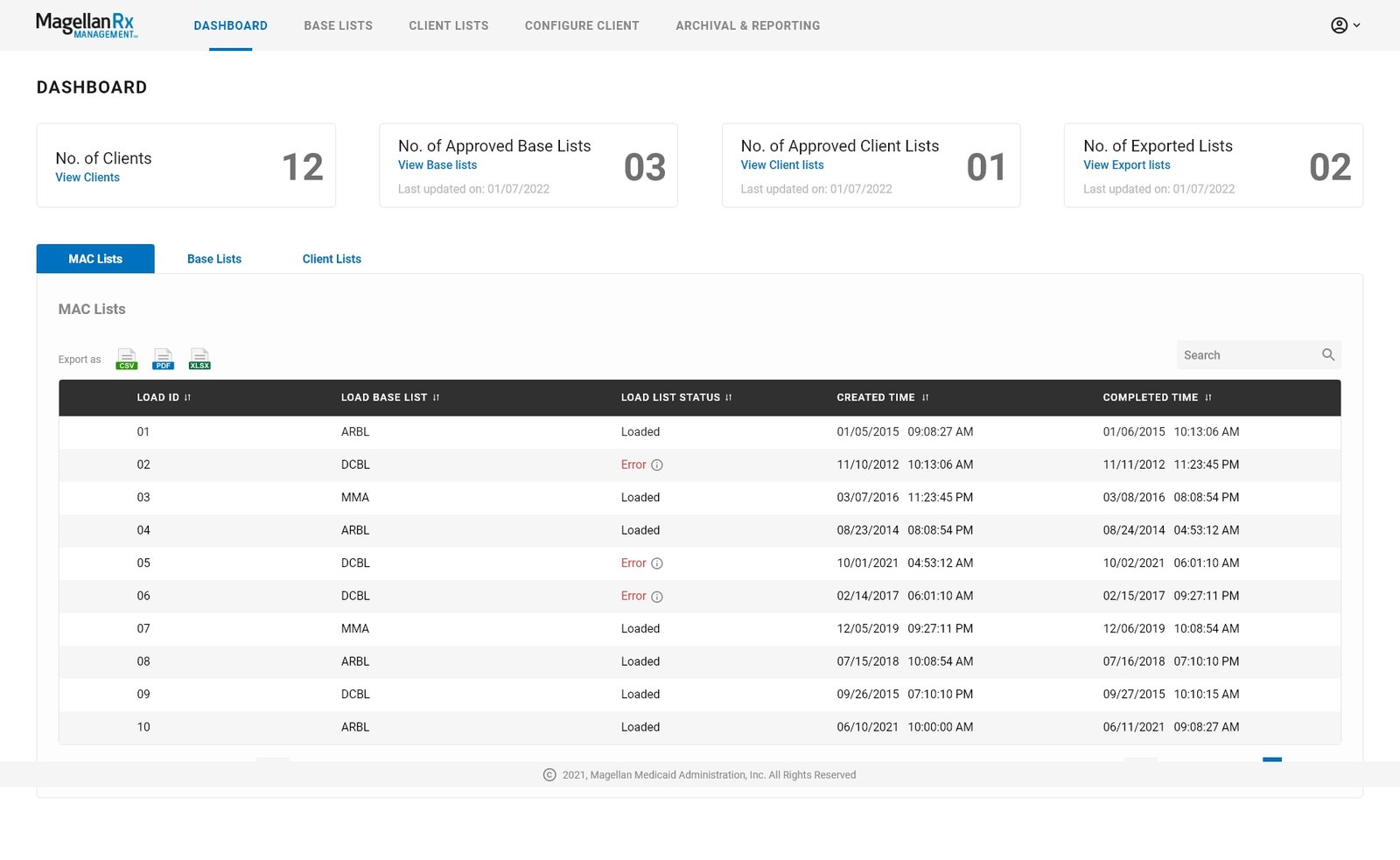Switch to the Base Lists tab
1400x860 pixels.
[214, 259]
